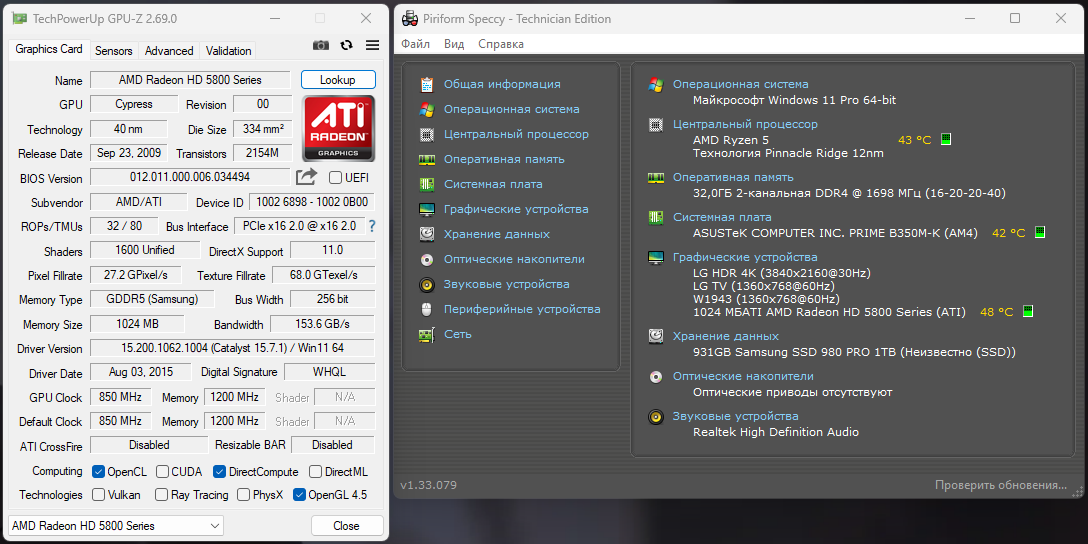Click the Оперативная память sidebar RAM icon
The height and width of the screenshot is (544, 1088).
point(427,160)
